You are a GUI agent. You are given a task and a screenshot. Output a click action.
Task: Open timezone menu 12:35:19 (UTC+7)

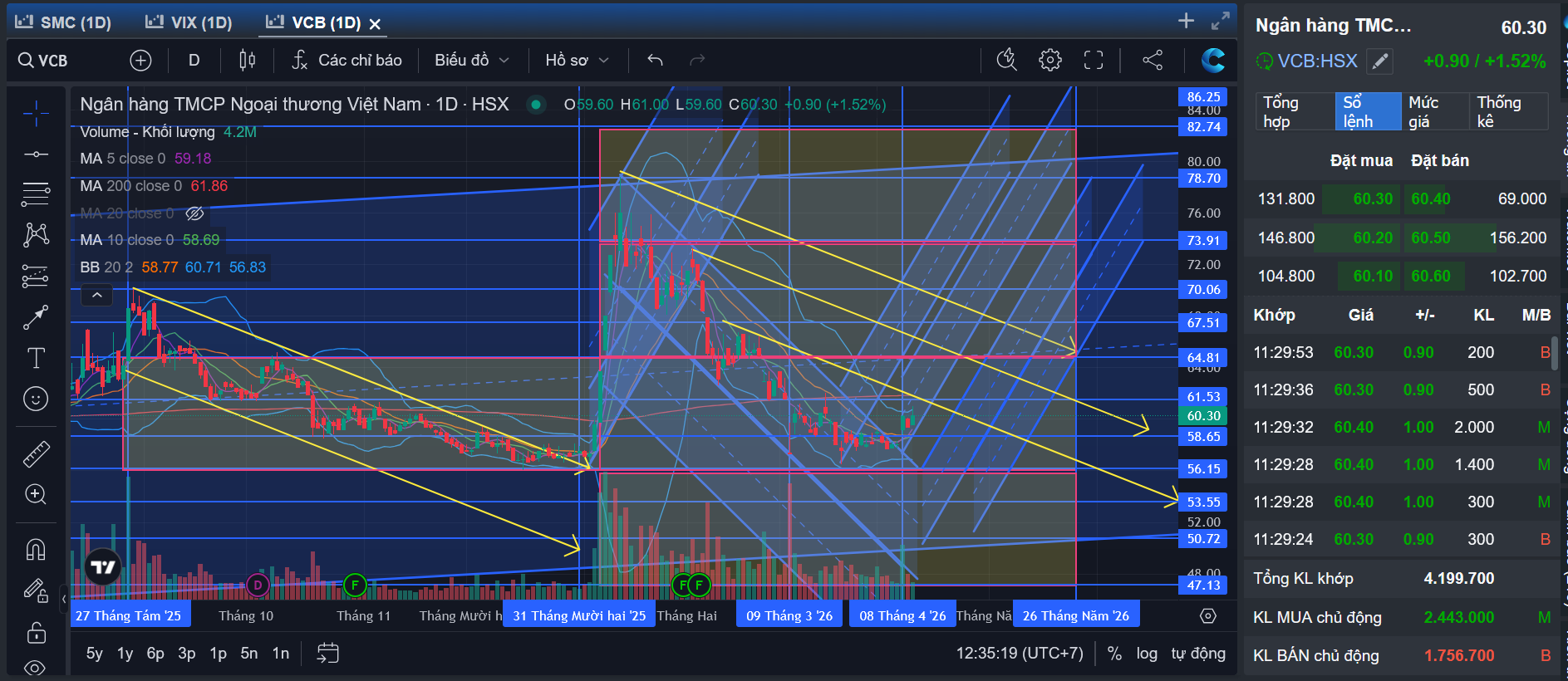coord(1020,654)
